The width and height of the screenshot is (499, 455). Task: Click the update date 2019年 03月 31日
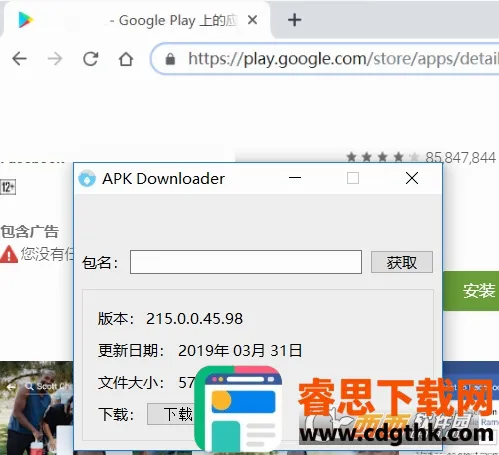point(240,350)
